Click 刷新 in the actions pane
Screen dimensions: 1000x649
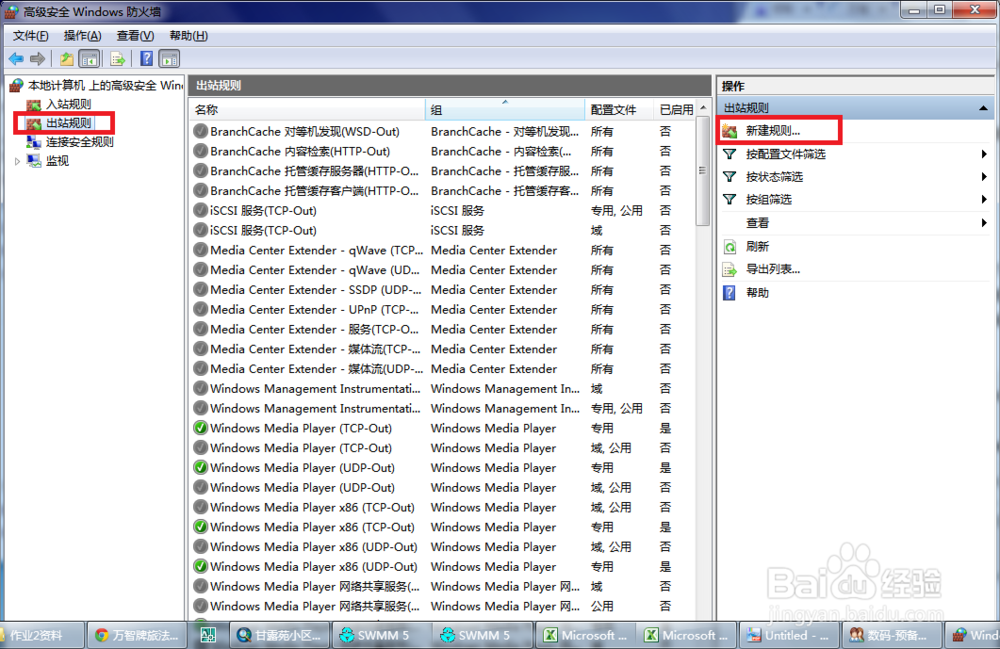(x=758, y=247)
